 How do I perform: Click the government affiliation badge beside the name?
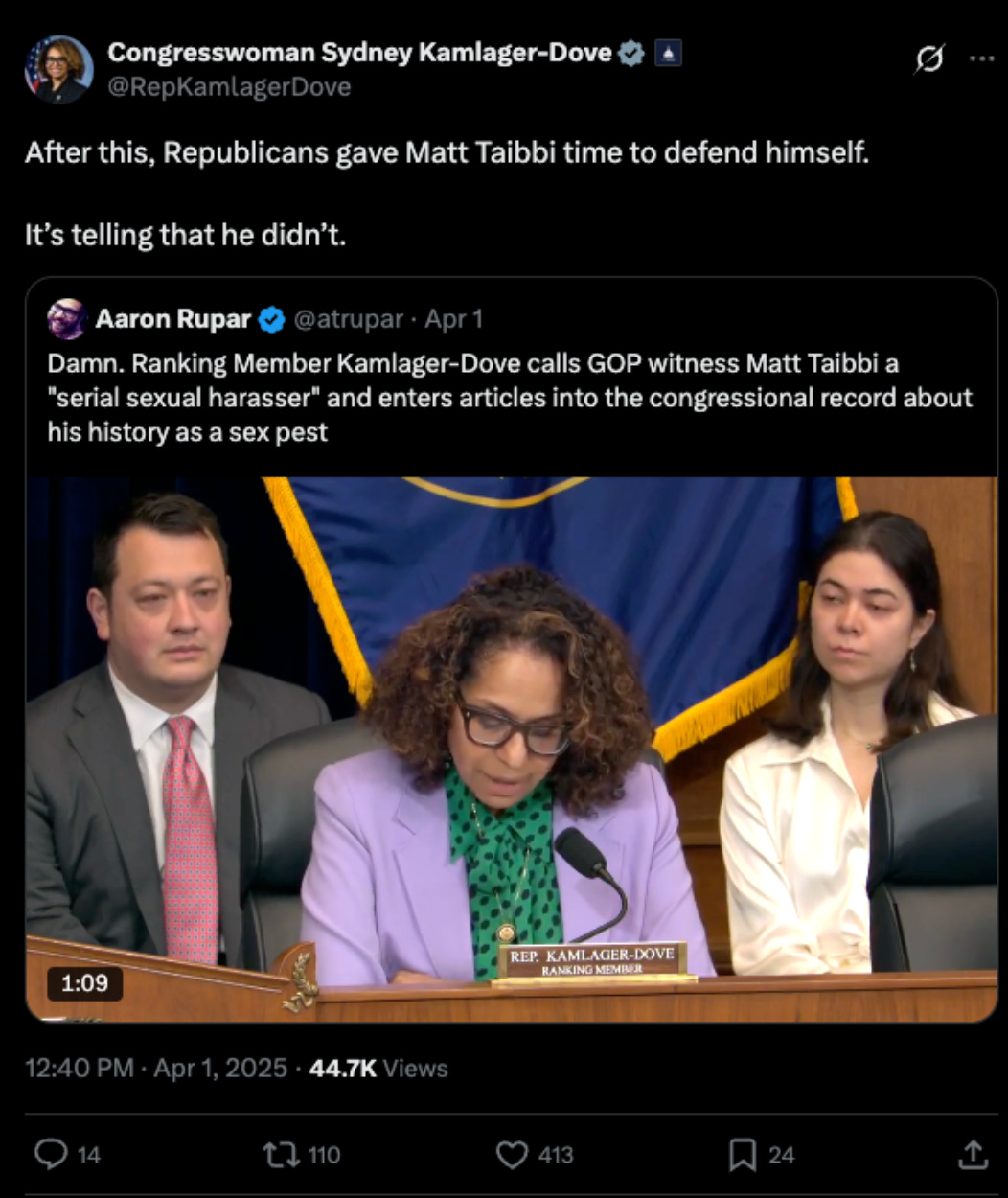coord(668,54)
